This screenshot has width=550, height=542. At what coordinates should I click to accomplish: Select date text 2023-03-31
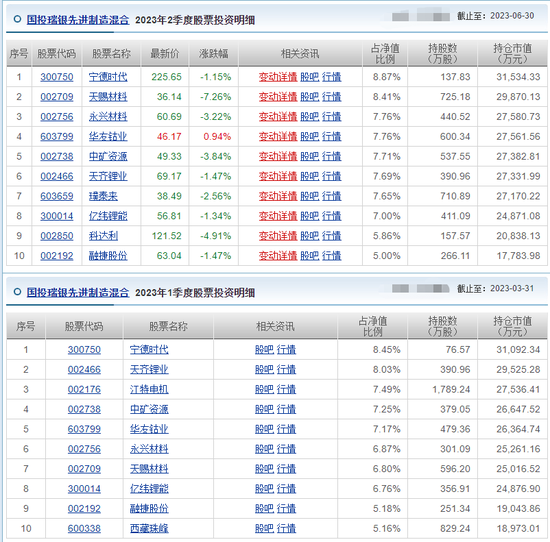point(512,288)
